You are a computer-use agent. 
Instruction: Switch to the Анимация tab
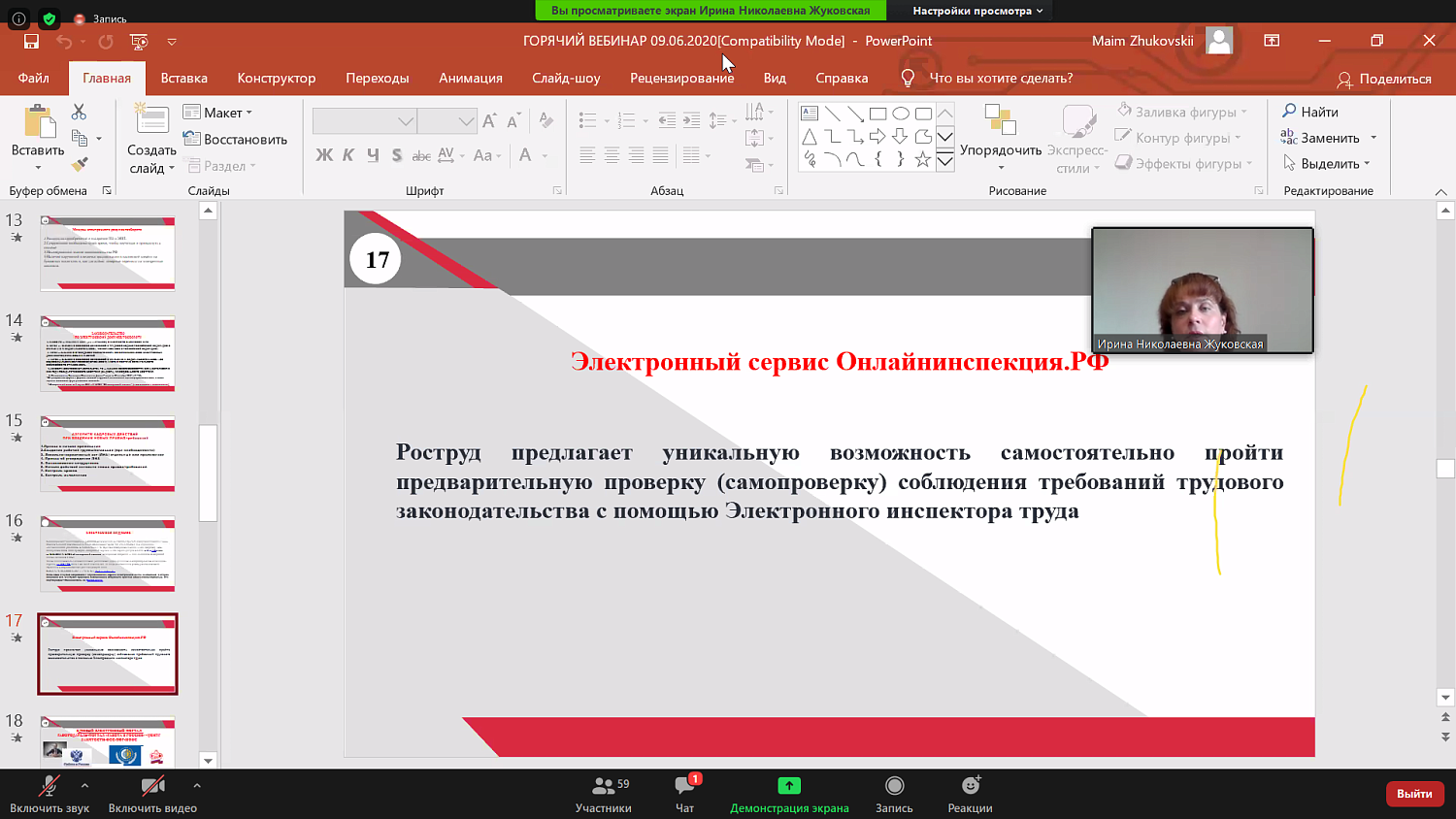tap(471, 78)
